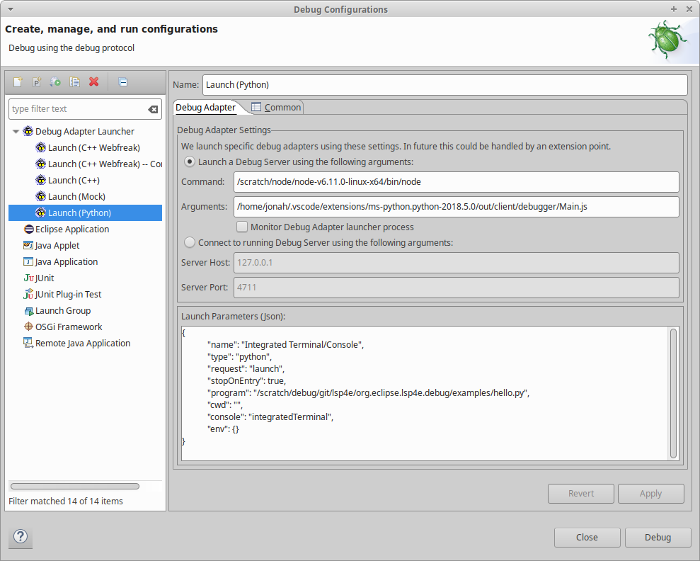Screen dimensions: 700x561
Task: Select 'Connect to running Debug Server' option
Action: click(190, 242)
